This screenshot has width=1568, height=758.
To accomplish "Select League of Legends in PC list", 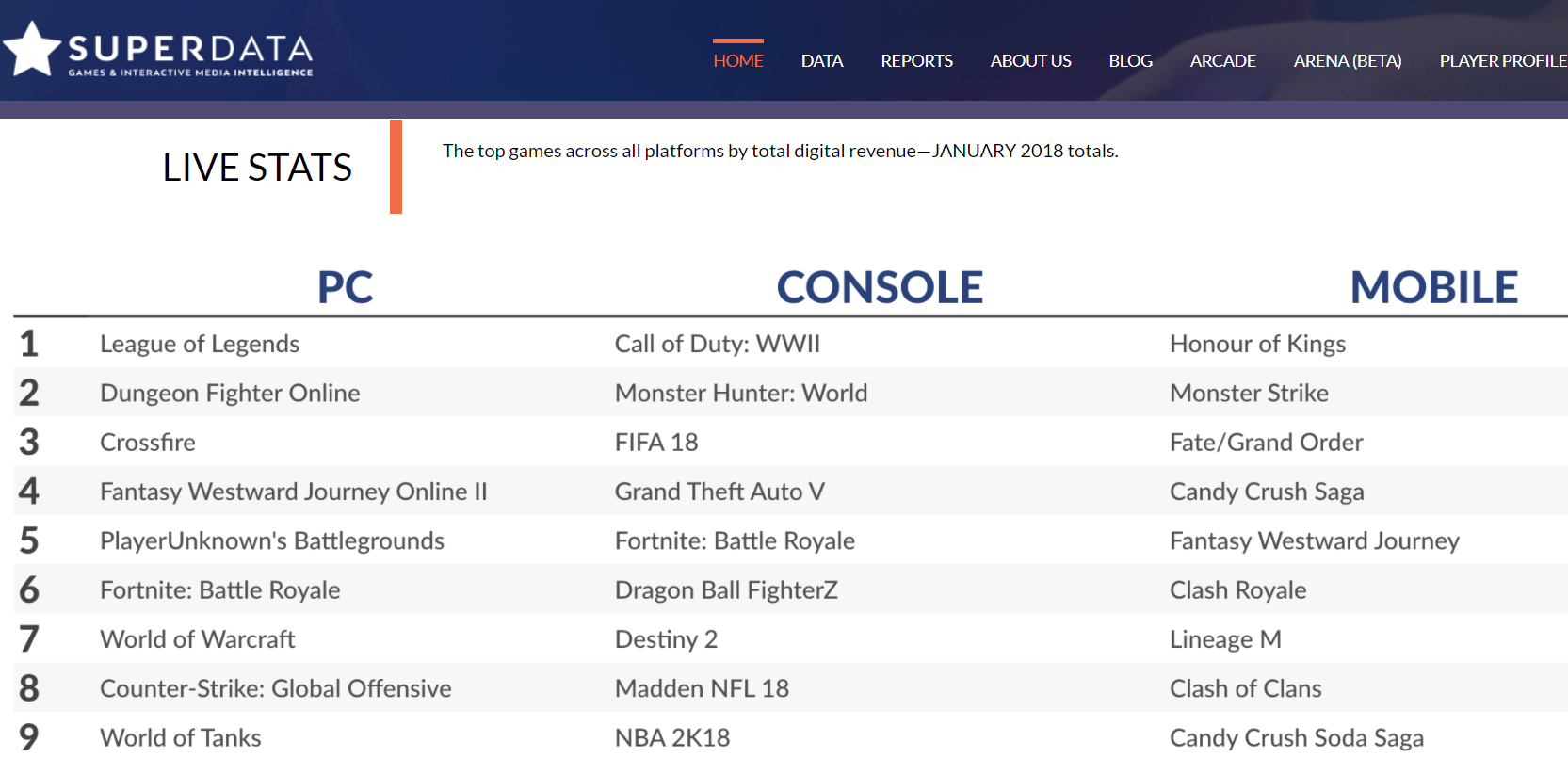I will (200, 344).
